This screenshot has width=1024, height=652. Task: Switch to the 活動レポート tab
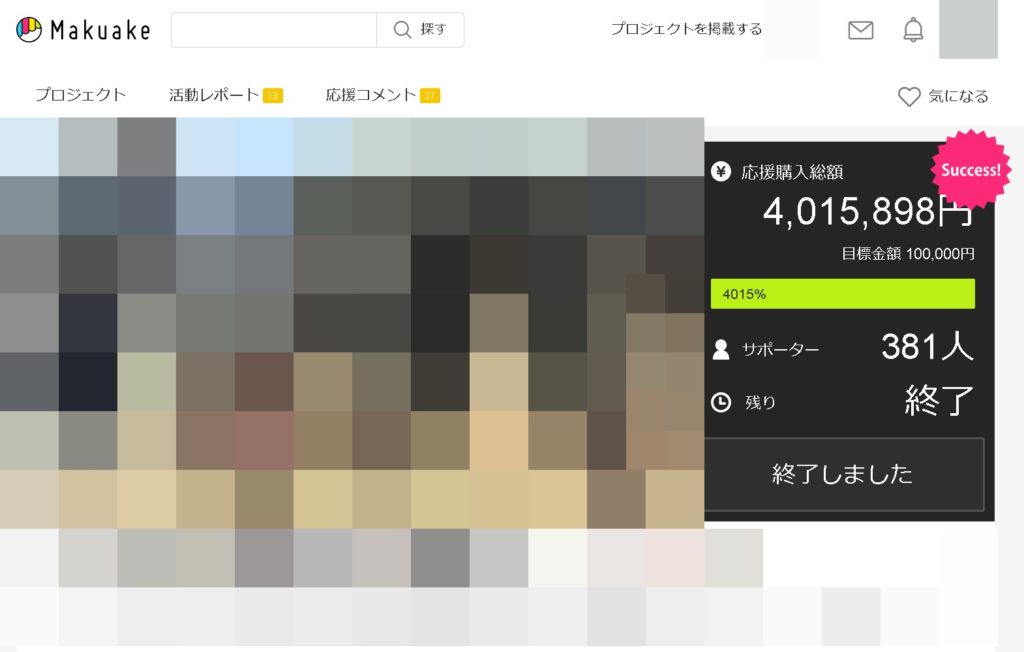click(x=214, y=96)
